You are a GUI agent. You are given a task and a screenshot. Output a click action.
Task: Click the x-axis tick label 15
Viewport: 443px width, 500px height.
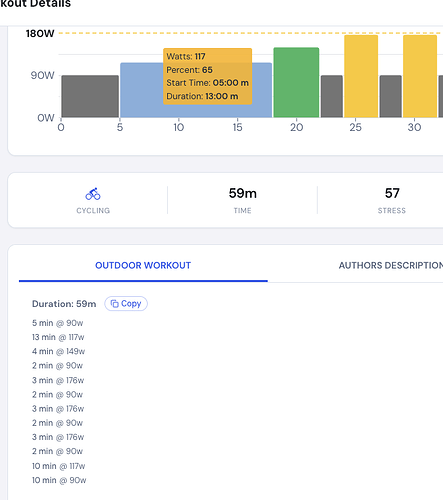point(237,127)
